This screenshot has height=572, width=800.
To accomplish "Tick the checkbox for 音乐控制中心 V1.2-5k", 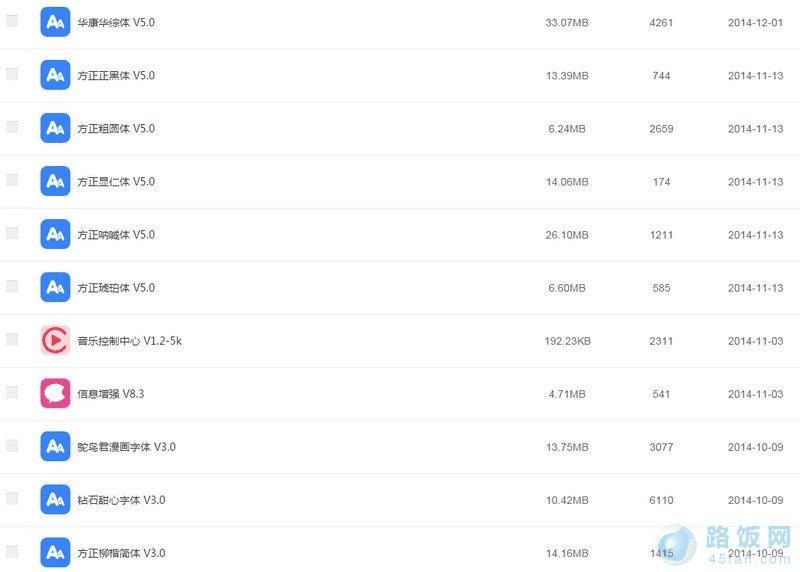I will pos(12,339).
